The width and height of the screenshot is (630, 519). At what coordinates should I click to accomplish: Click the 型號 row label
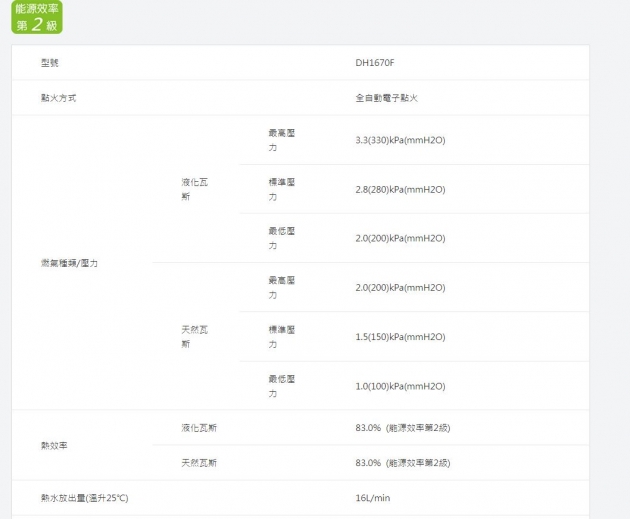[x=50, y=63]
